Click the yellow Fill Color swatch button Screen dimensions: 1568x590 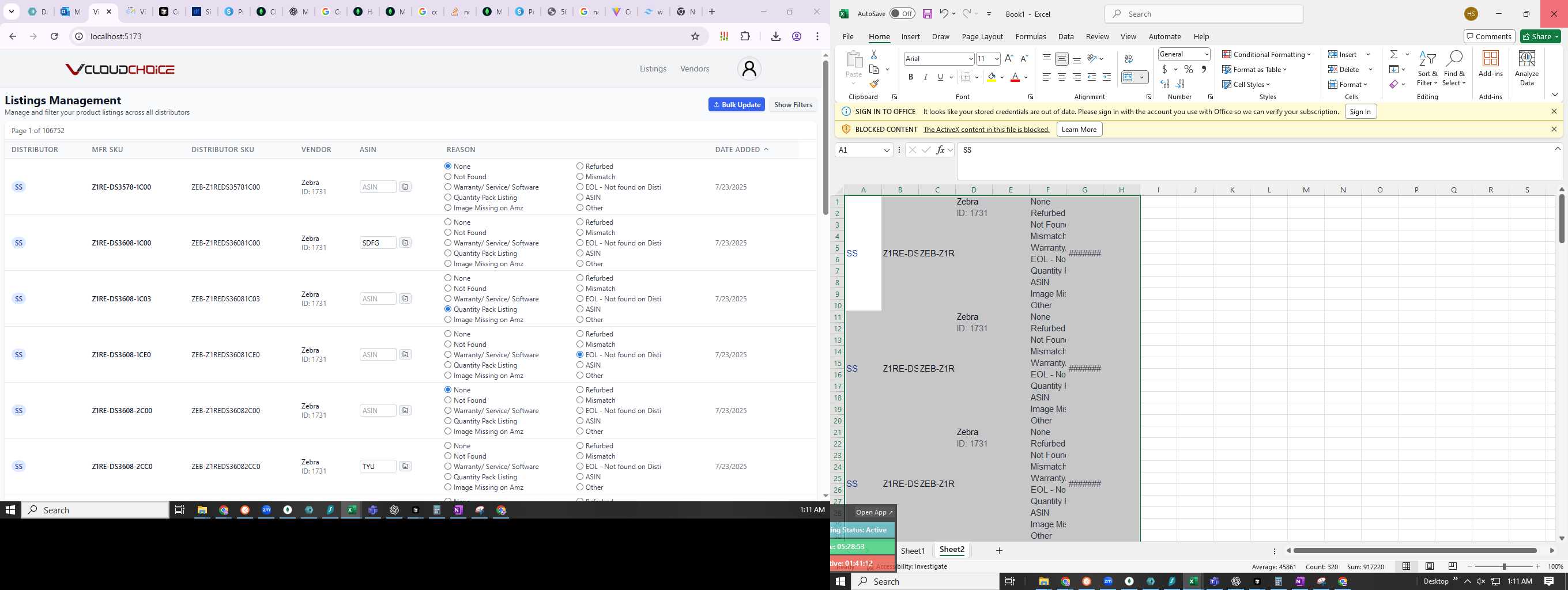click(x=992, y=77)
